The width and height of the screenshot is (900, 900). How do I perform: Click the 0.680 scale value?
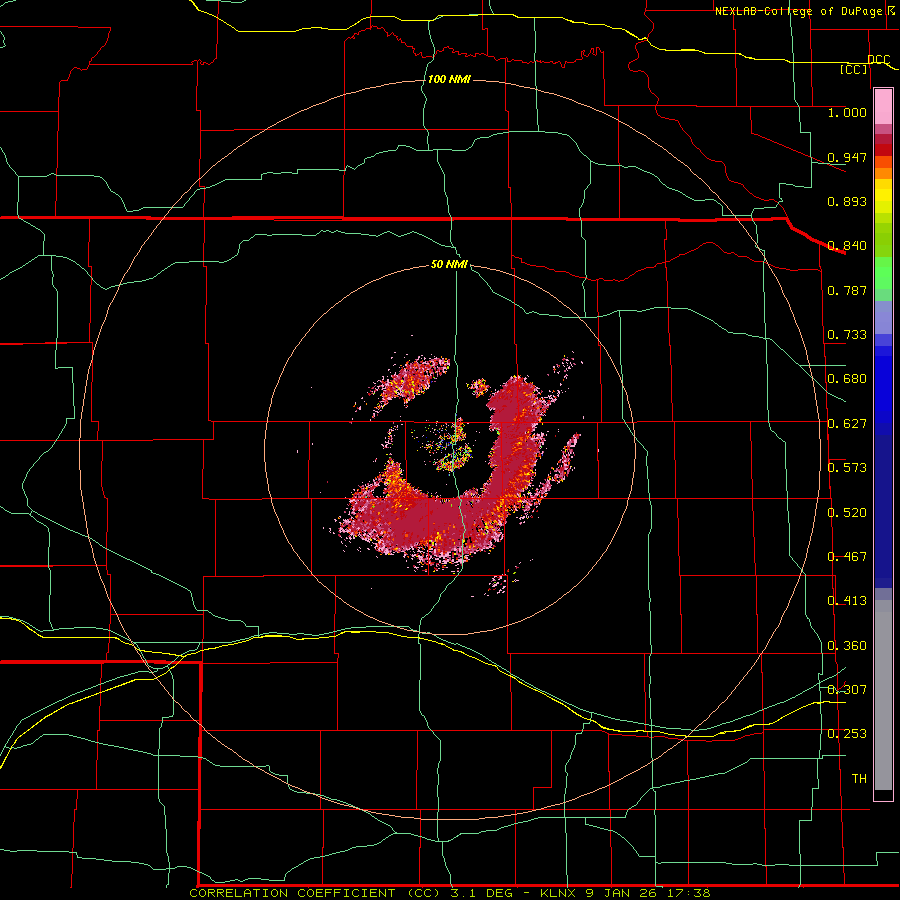(x=847, y=379)
